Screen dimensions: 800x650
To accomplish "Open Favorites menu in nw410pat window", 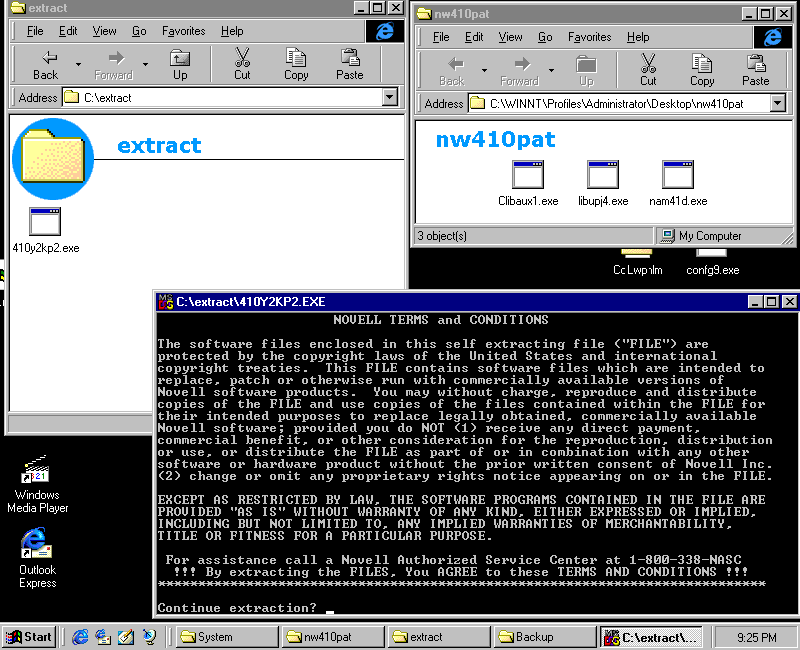I will click(x=589, y=37).
